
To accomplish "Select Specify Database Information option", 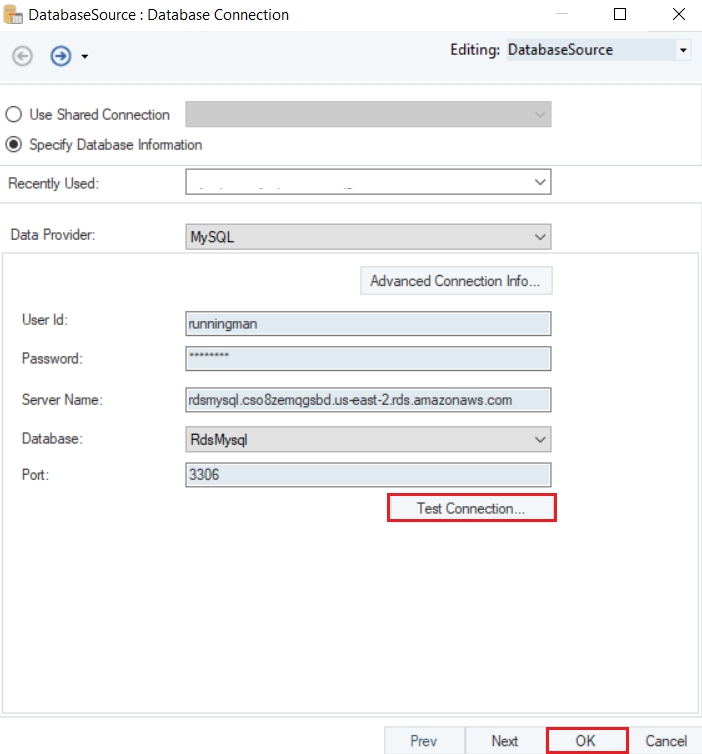I will [14, 145].
